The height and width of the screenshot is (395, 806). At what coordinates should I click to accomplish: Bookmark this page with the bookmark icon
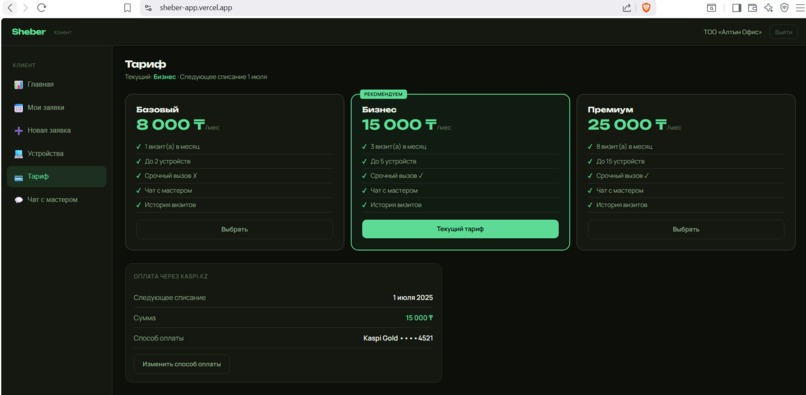127,8
